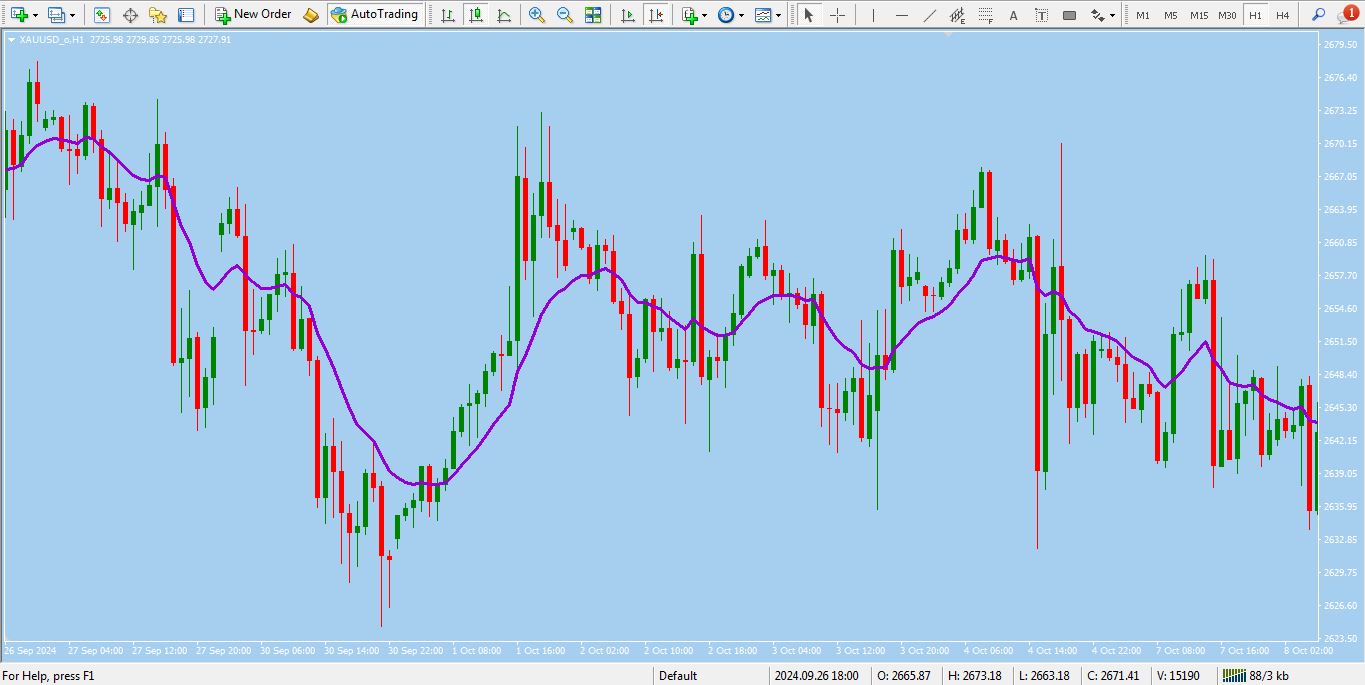
Task: Switch to the M30 timeframe
Action: pos(1227,15)
